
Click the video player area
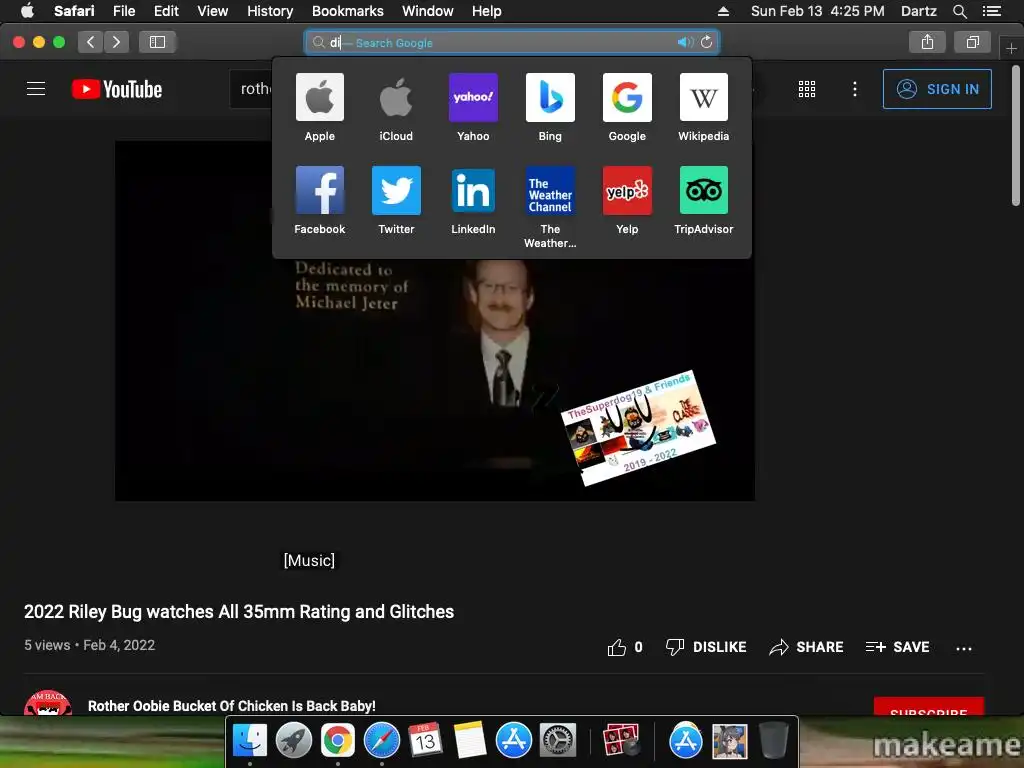coord(435,321)
